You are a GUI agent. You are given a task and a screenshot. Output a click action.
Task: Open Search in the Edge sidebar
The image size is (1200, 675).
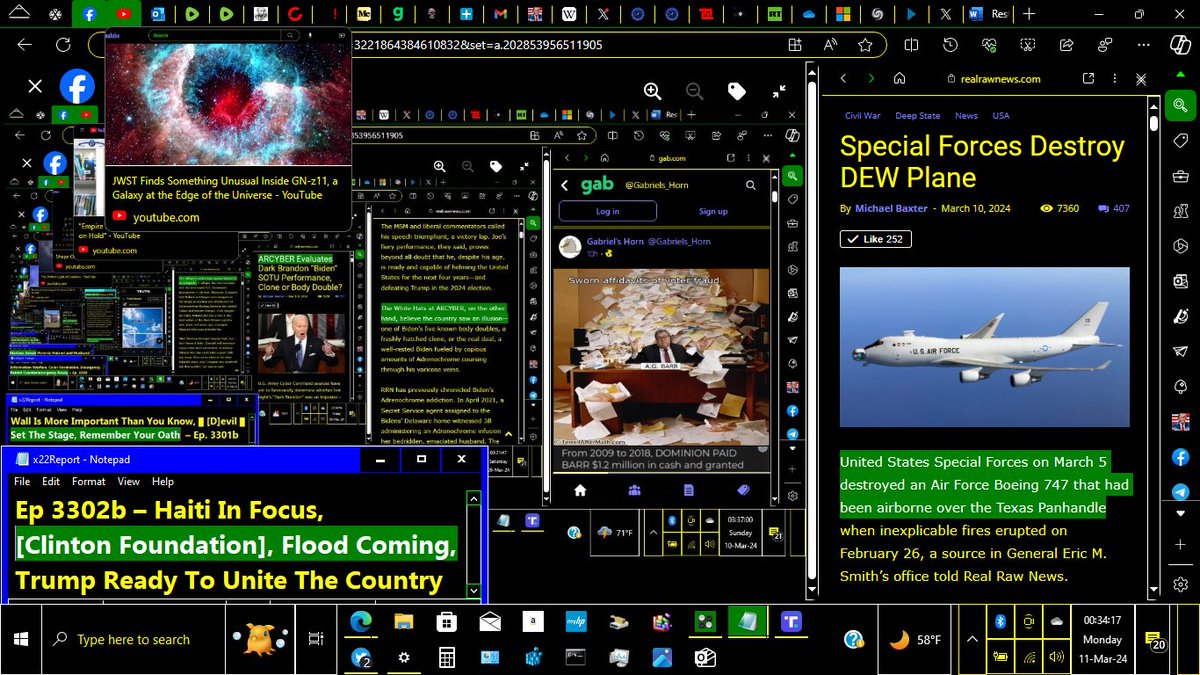pos(1180,106)
